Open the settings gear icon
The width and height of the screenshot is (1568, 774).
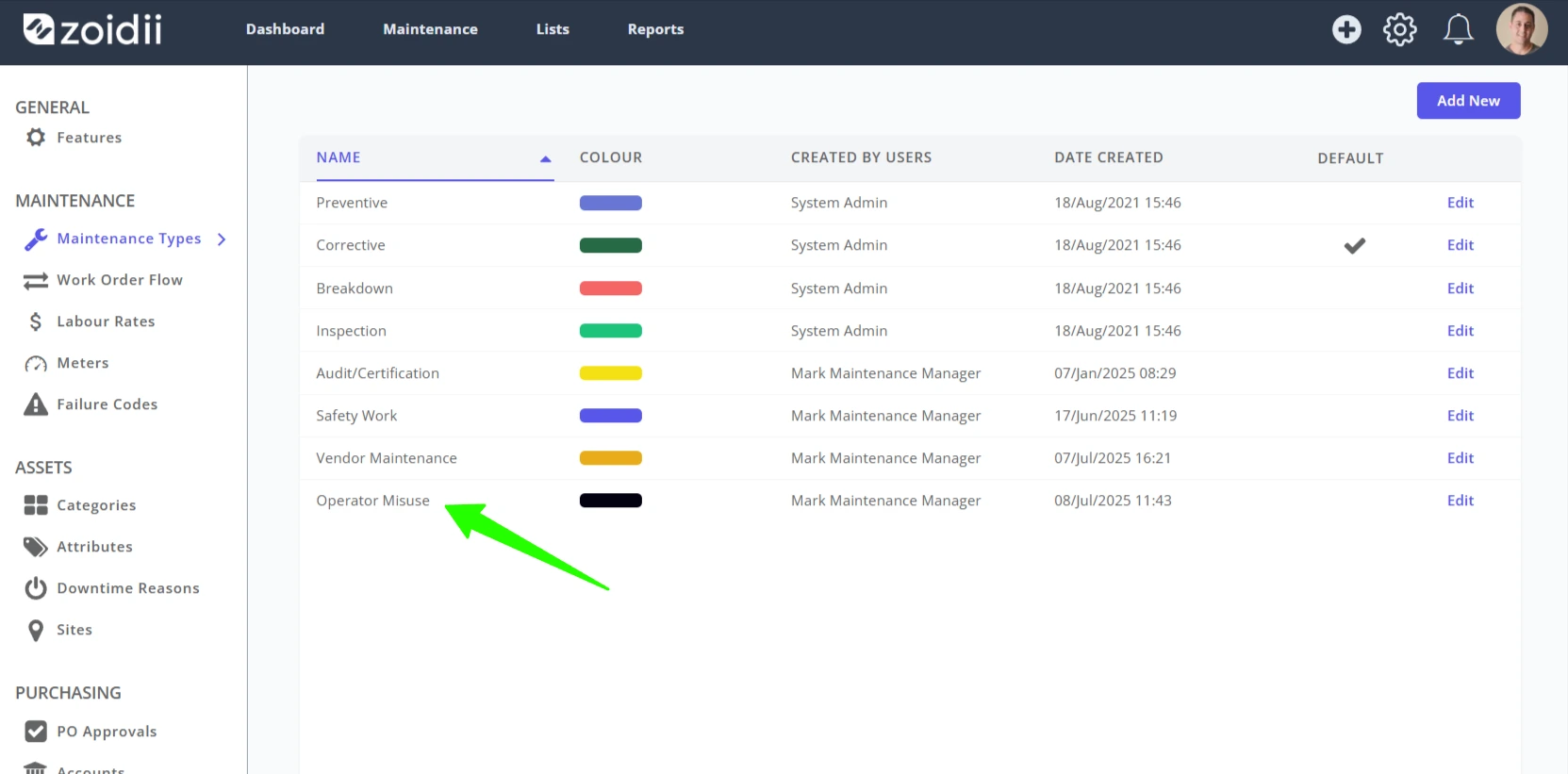tap(1399, 29)
